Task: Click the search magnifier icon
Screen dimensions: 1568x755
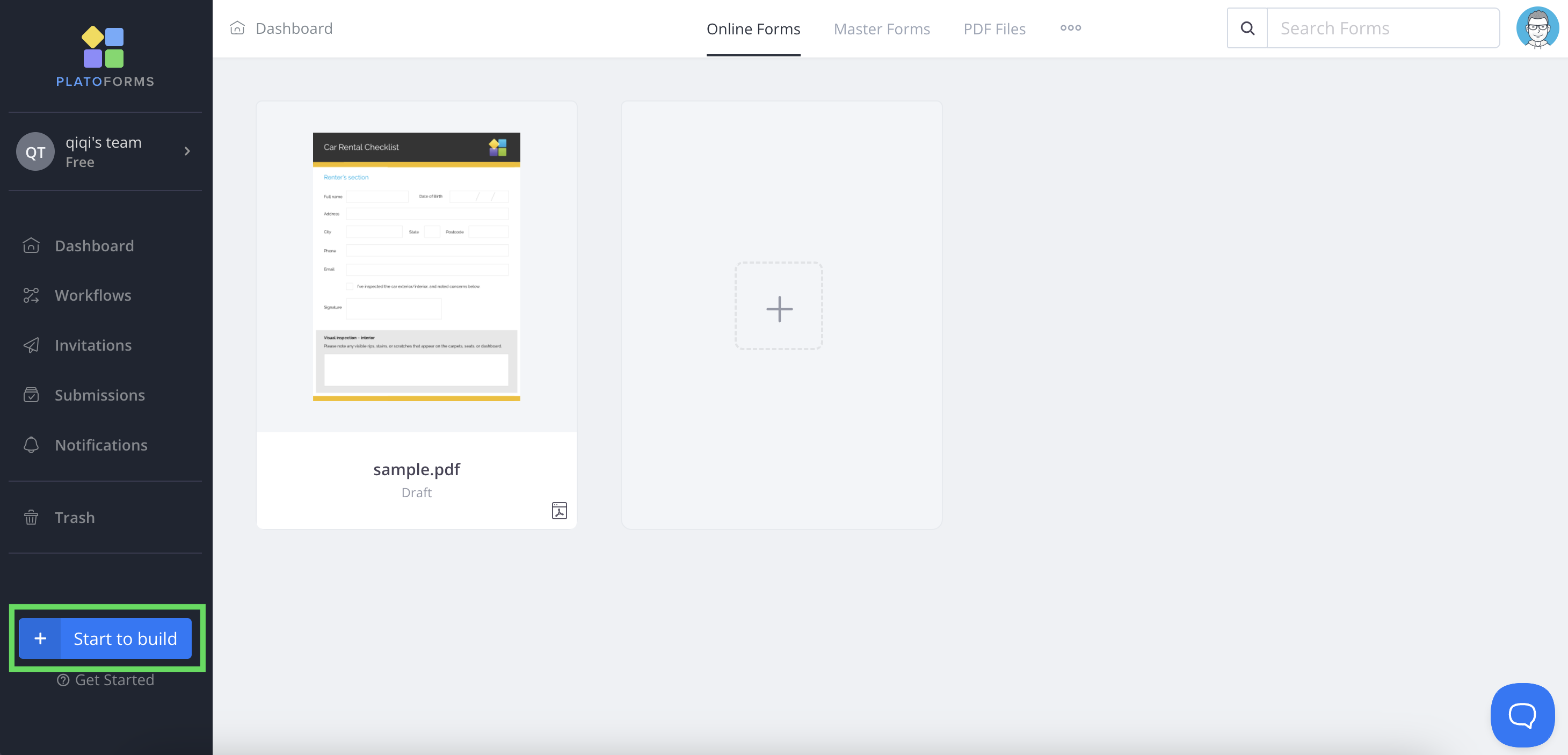Action: (x=1247, y=28)
